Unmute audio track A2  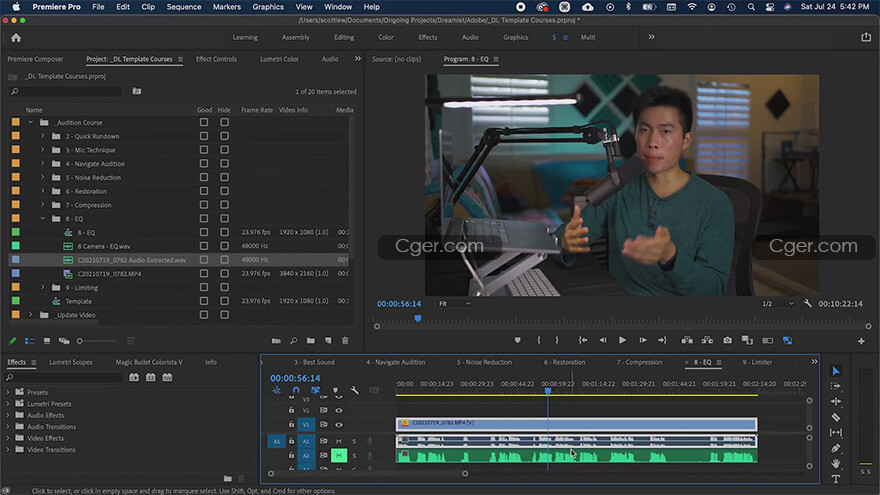coord(338,455)
